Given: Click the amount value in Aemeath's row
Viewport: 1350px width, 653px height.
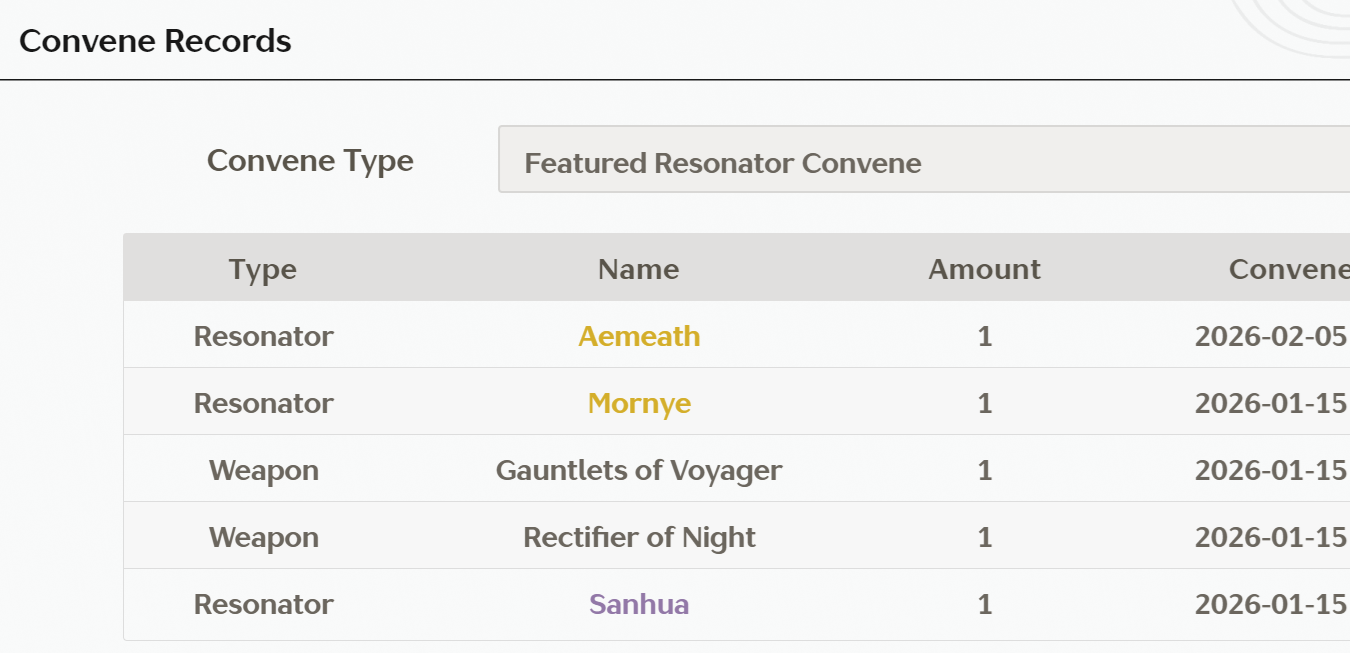Looking at the screenshot, I should tap(985, 336).
